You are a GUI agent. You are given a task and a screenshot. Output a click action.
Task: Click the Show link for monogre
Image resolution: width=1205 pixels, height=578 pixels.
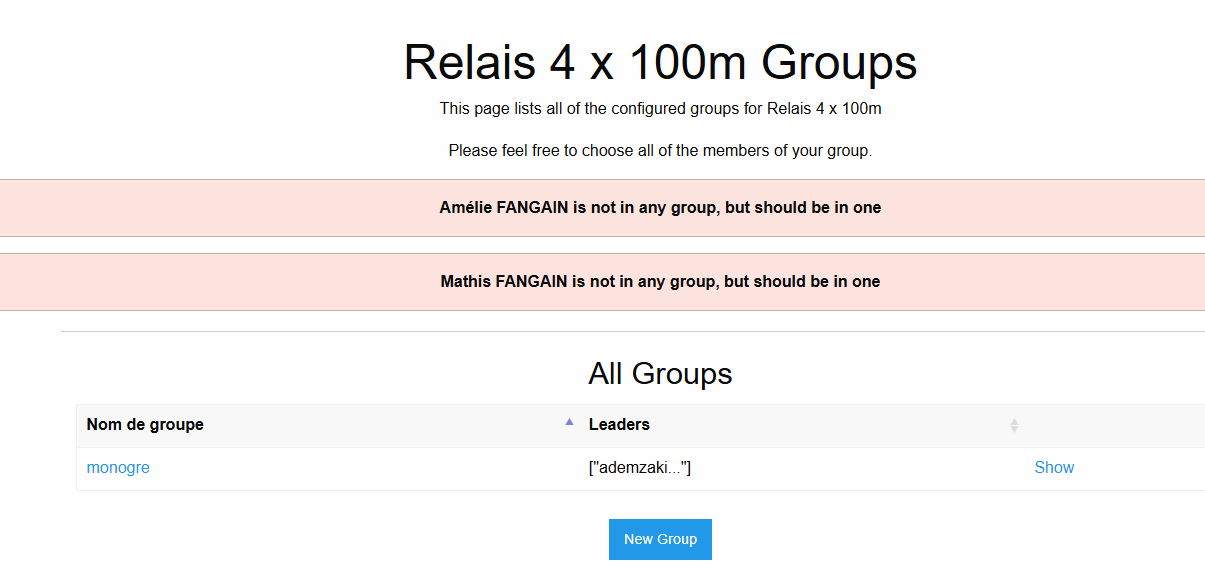point(1054,468)
